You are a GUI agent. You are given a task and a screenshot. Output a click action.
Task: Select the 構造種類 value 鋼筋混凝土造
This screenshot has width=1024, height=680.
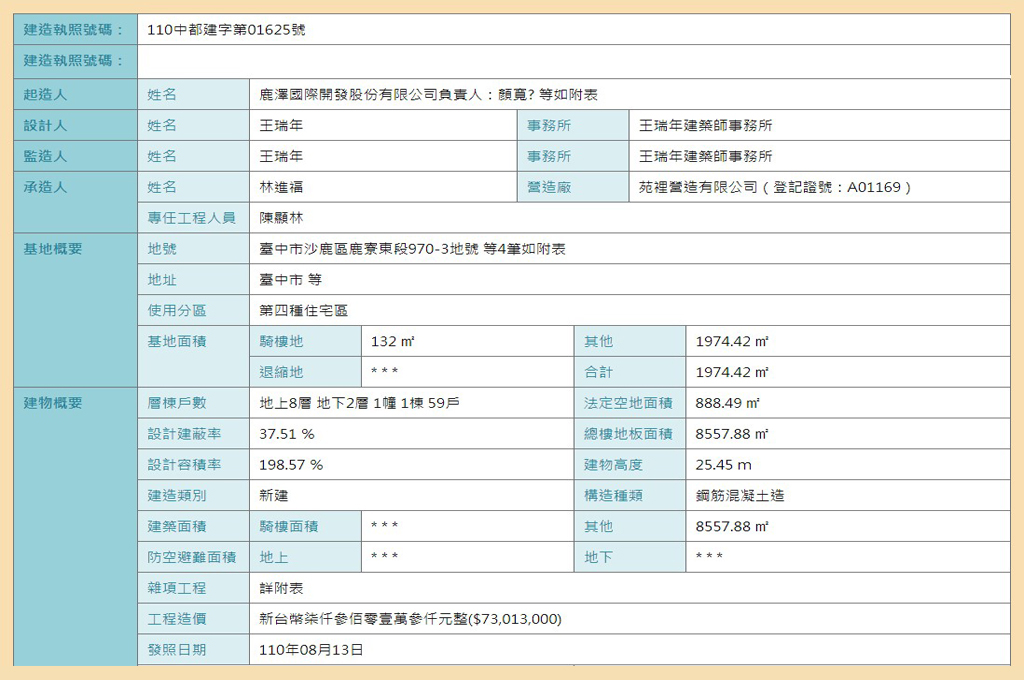740,496
